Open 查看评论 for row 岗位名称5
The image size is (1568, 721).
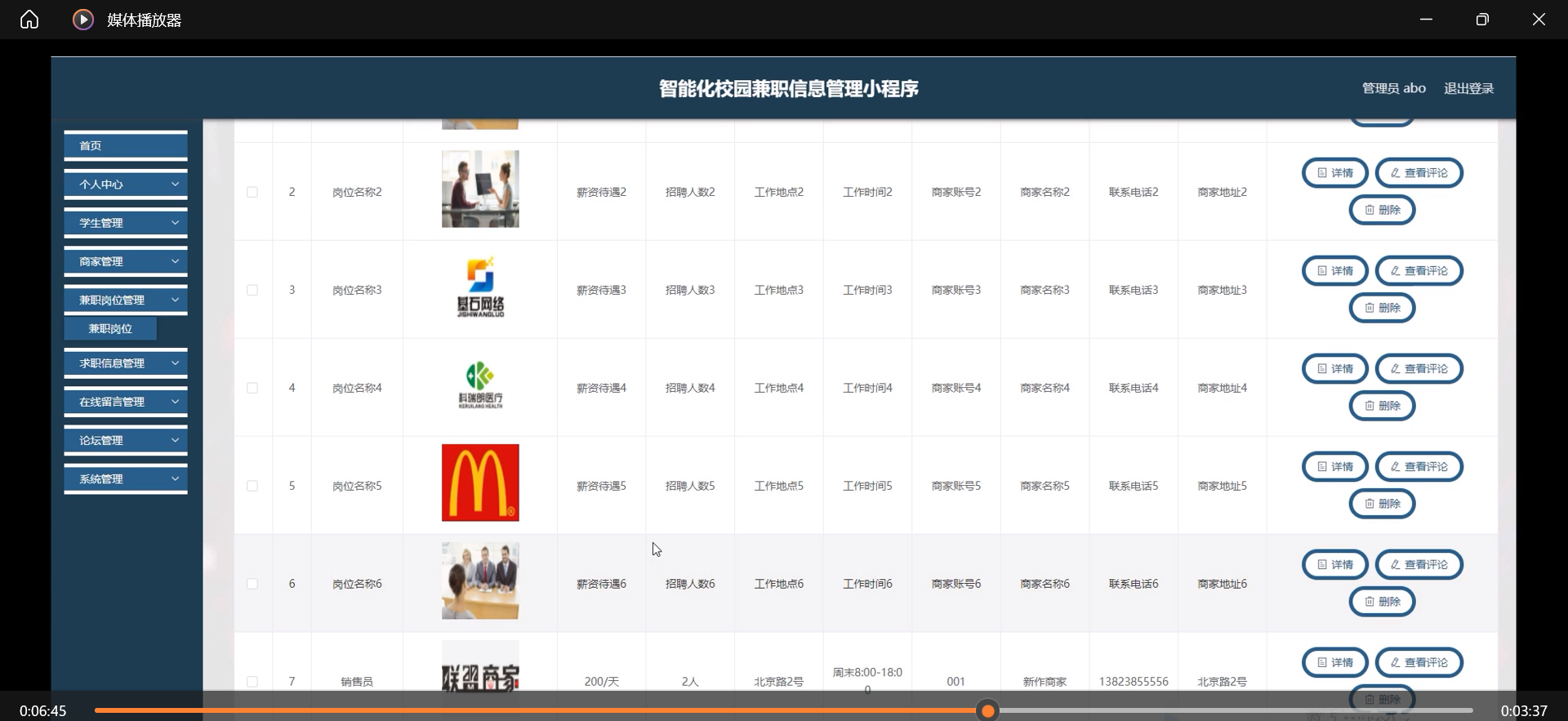tap(1419, 467)
